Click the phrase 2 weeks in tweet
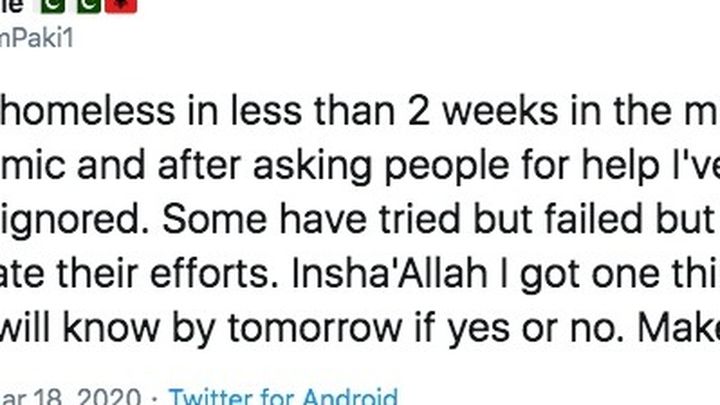 (x=482, y=111)
